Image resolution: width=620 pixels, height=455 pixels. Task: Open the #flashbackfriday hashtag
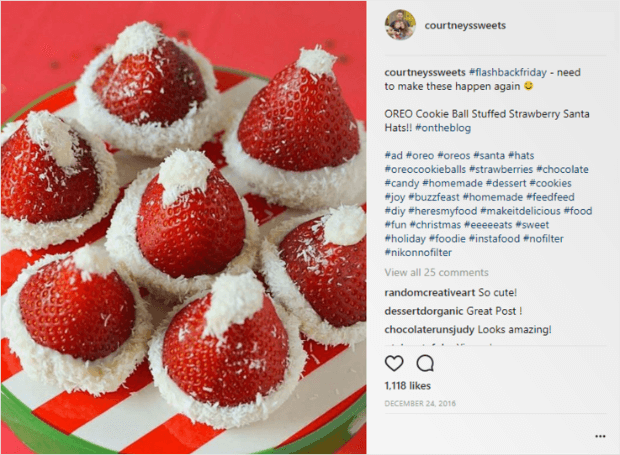(x=508, y=72)
